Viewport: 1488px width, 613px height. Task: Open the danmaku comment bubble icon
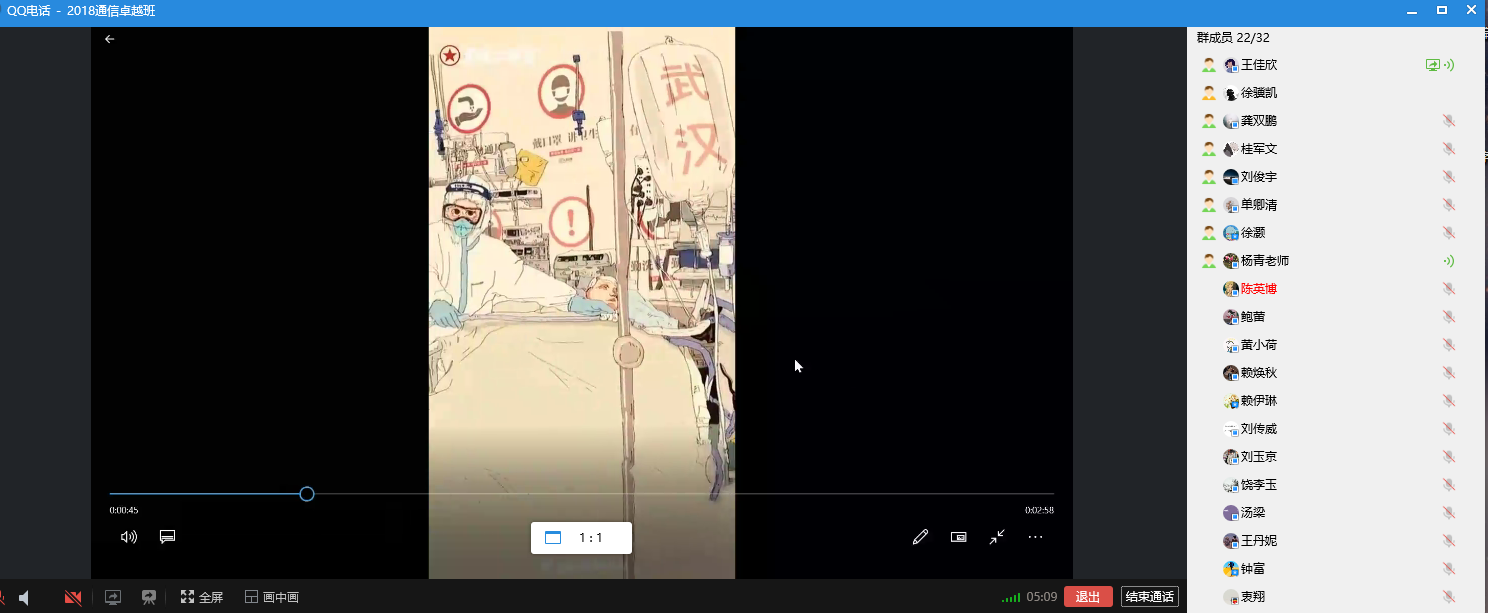click(168, 537)
